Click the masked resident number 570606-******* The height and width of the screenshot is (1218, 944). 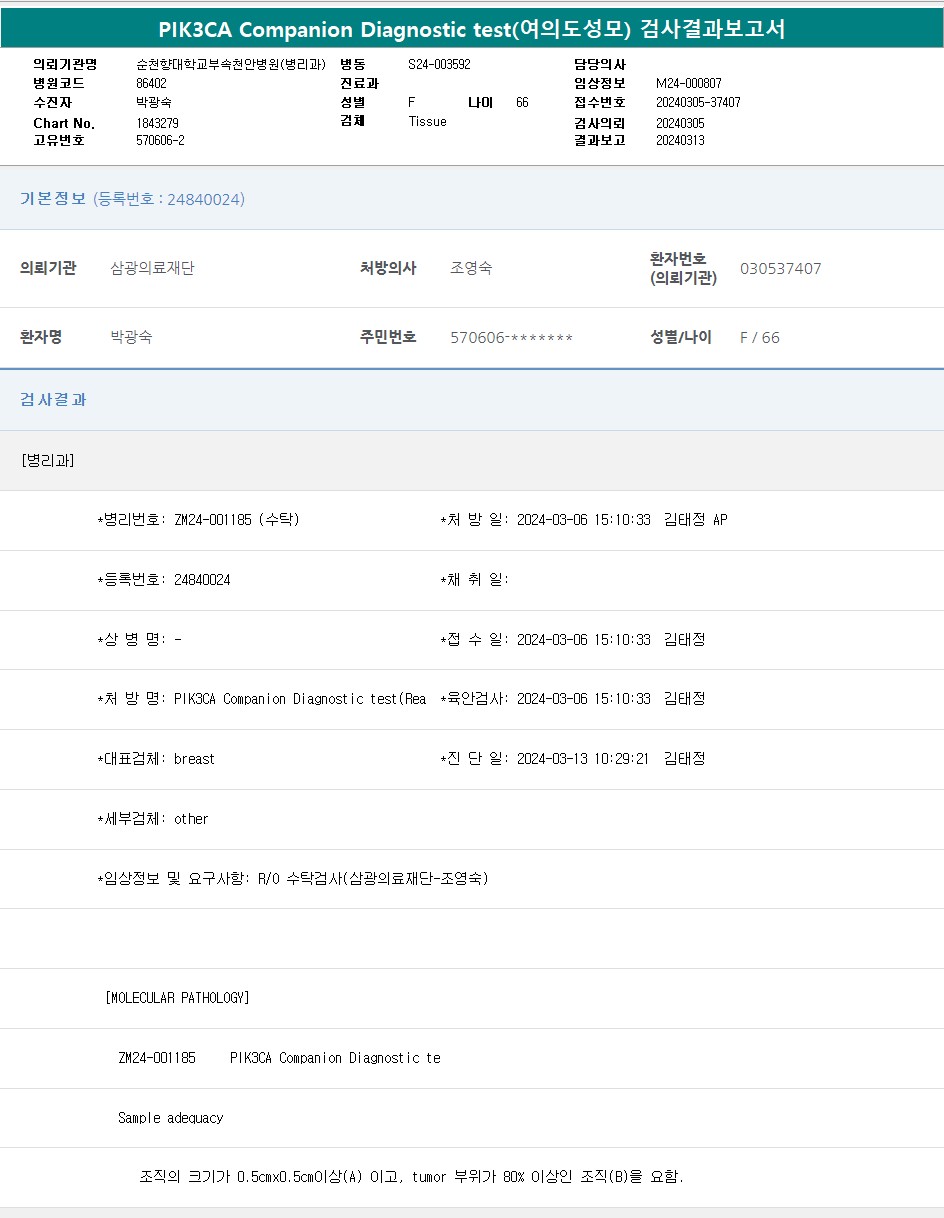tap(511, 338)
